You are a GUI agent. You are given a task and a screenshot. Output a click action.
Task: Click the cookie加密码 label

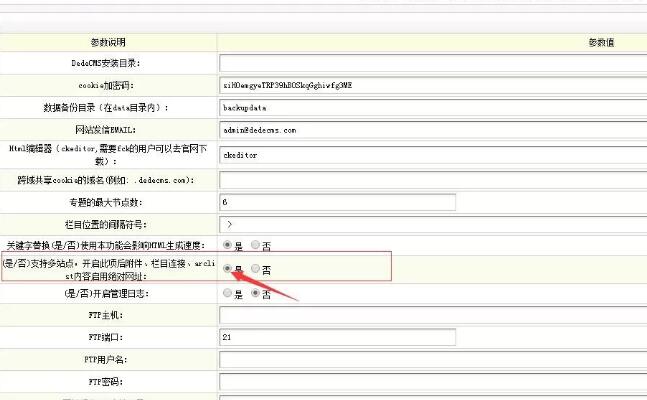coord(106,85)
